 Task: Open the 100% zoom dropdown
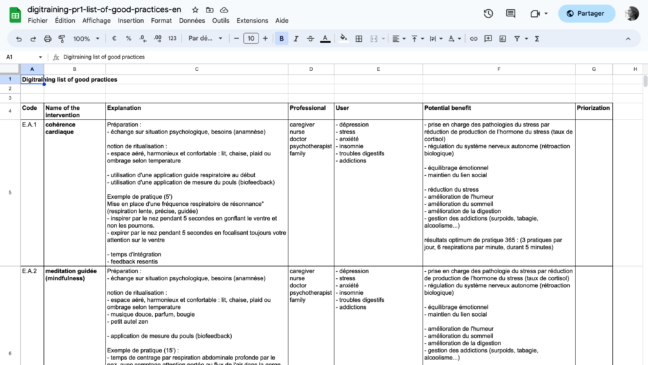(86, 39)
